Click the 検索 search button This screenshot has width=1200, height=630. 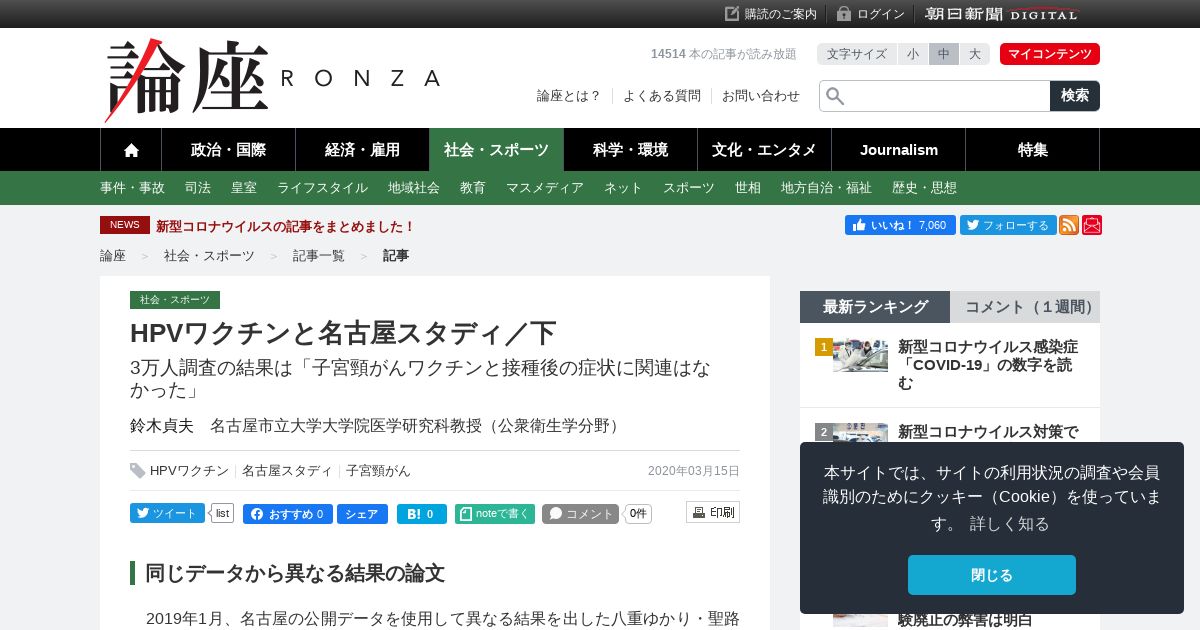coord(1075,96)
